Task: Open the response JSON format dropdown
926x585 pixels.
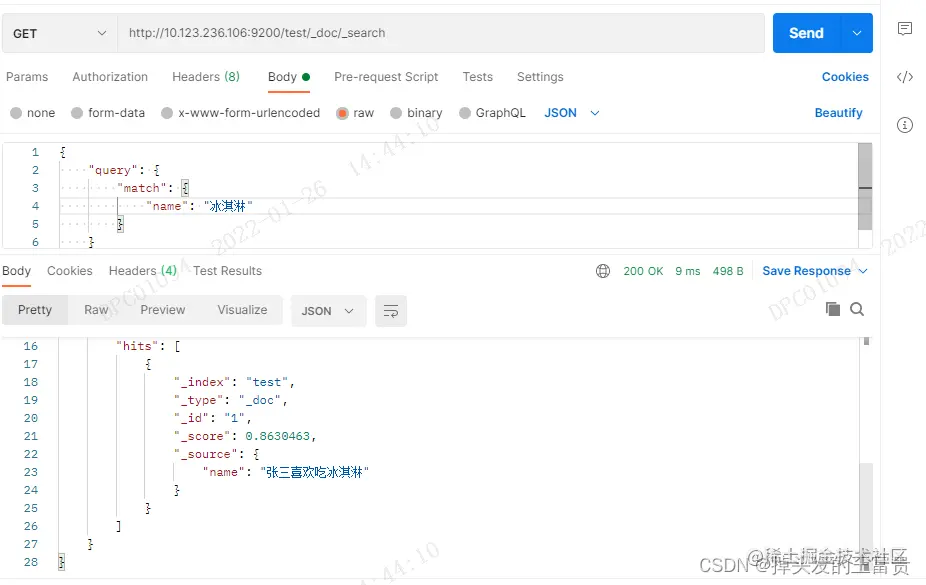Action: coord(328,311)
